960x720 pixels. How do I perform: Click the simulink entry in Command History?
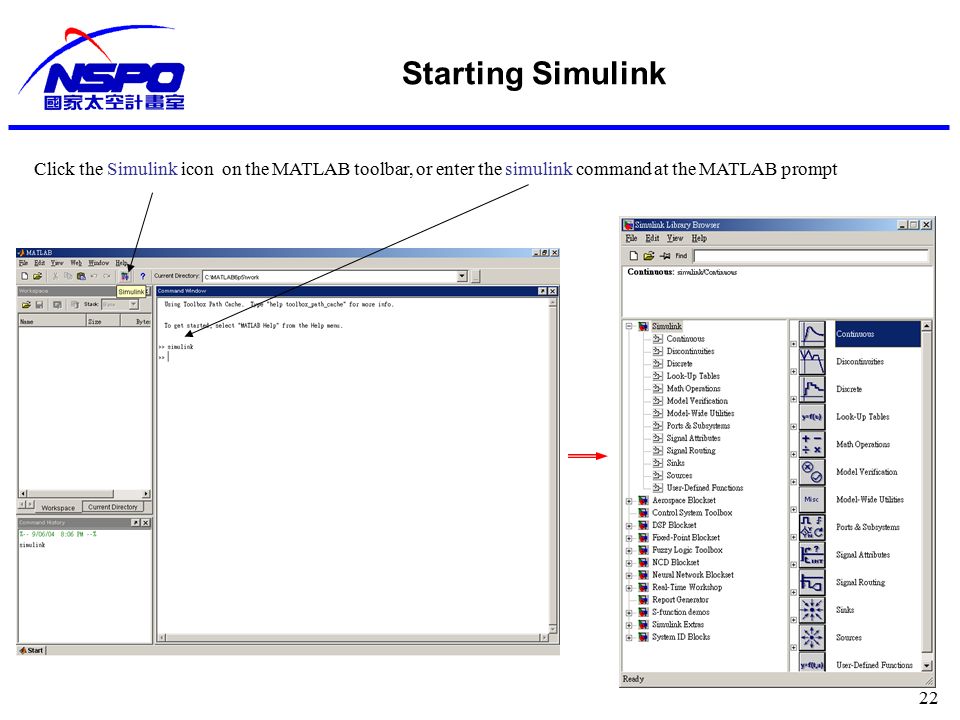[32, 545]
